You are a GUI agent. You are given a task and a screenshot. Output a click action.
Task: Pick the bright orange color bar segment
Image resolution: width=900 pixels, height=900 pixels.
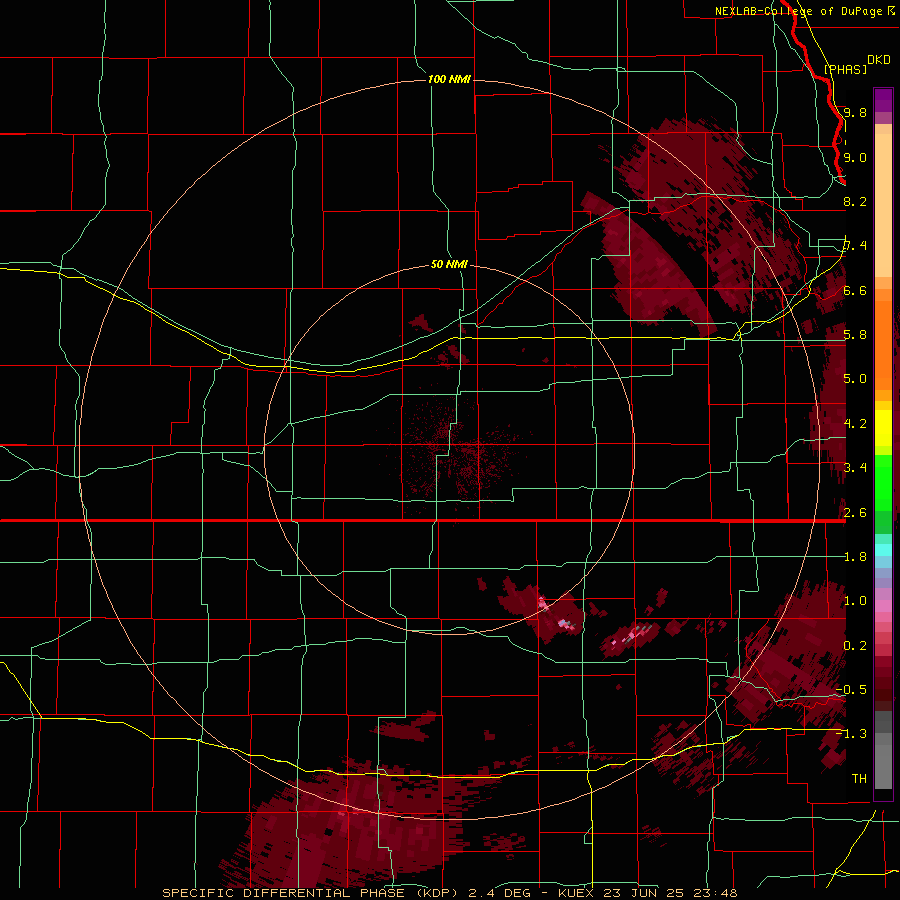pyautogui.click(x=883, y=344)
